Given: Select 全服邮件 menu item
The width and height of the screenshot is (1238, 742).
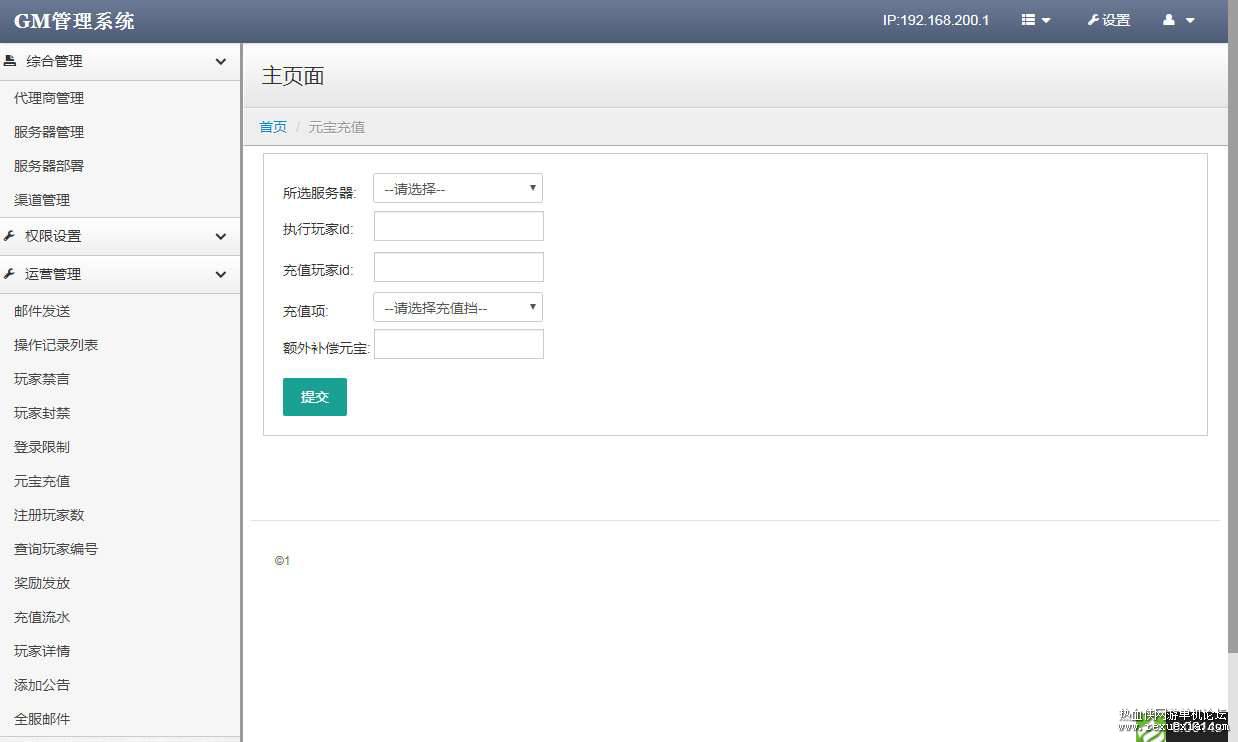Looking at the screenshot, I should coord(42,719).
